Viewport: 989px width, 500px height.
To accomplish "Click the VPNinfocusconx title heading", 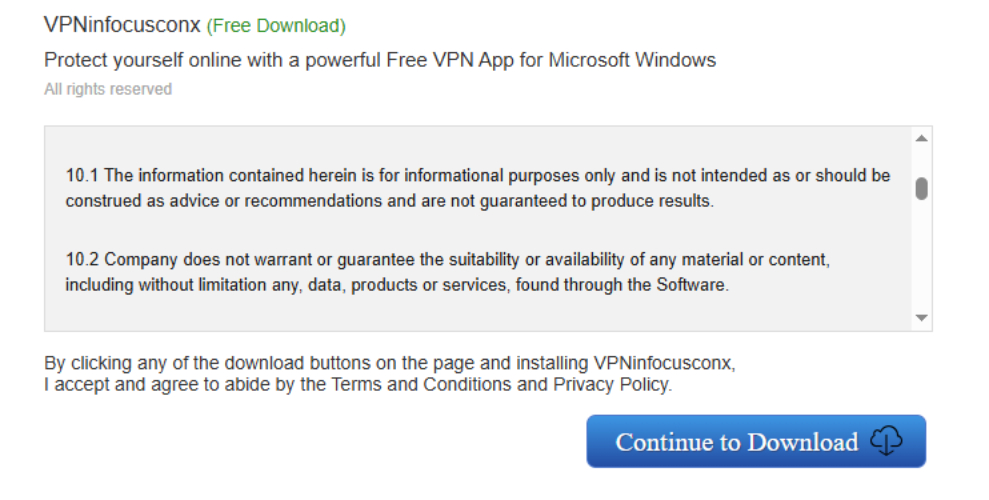I will (x=123, y=25).
